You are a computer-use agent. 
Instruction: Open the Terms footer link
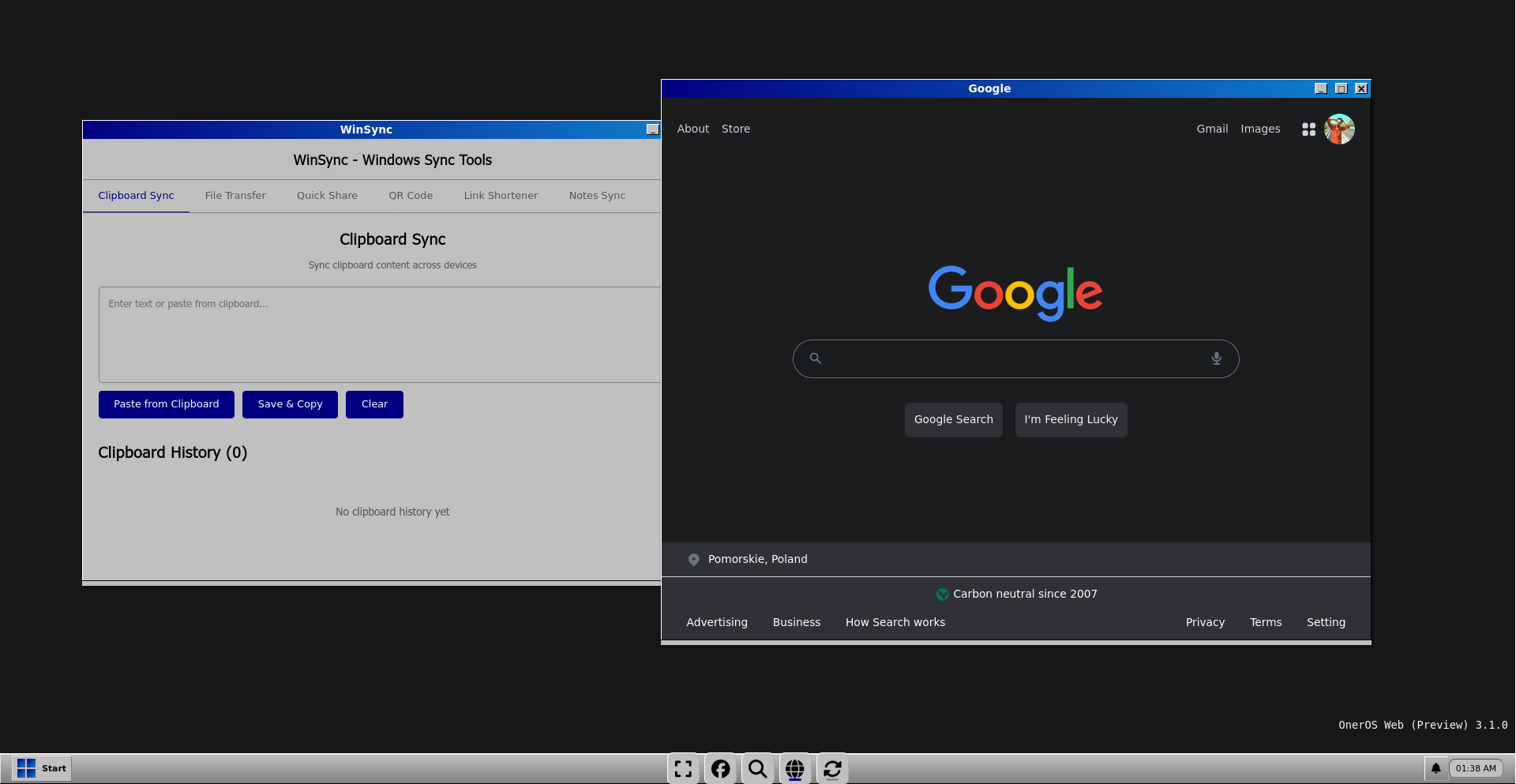[x=1266, y=623]
